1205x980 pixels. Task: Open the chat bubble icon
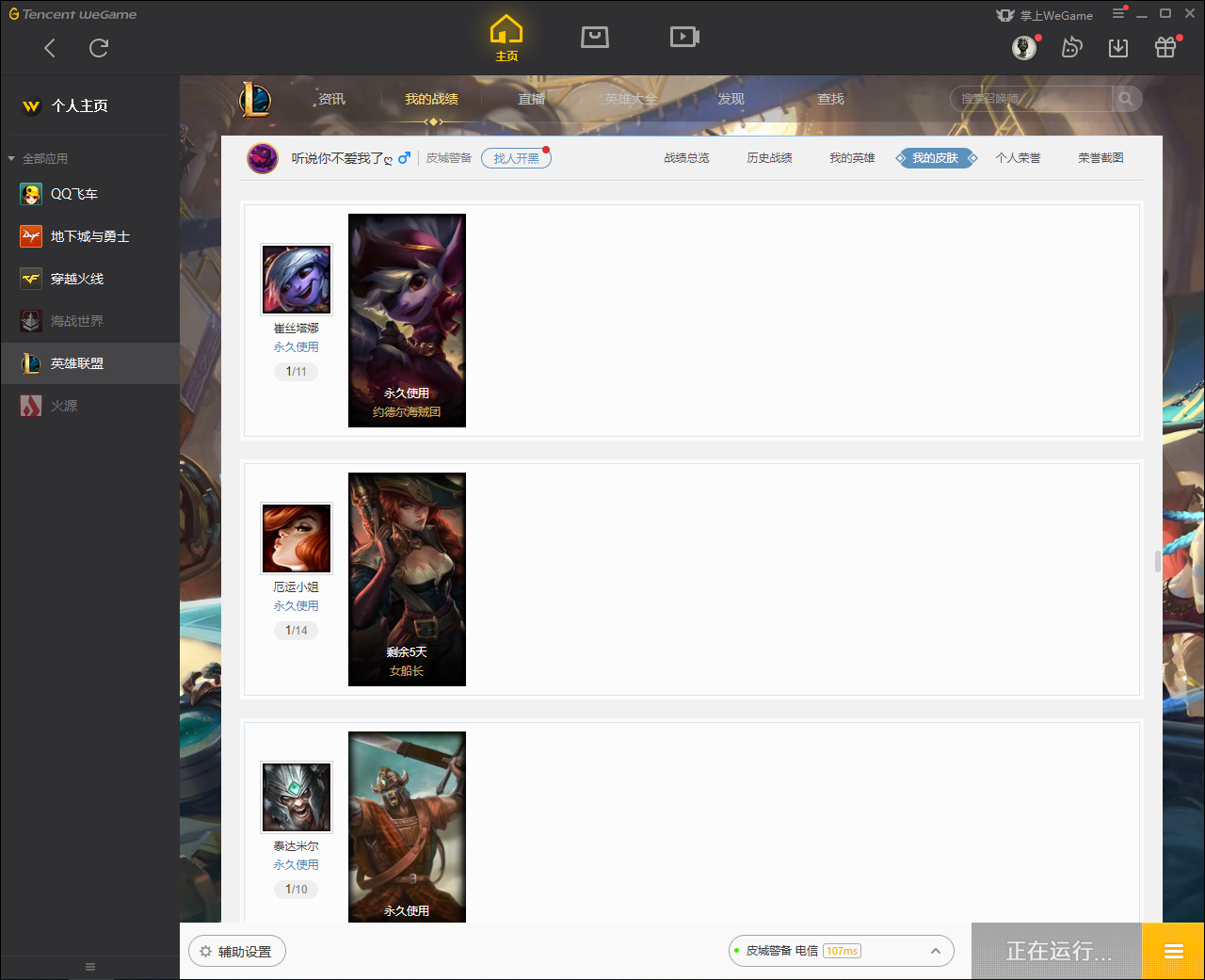pos(1071,47)
